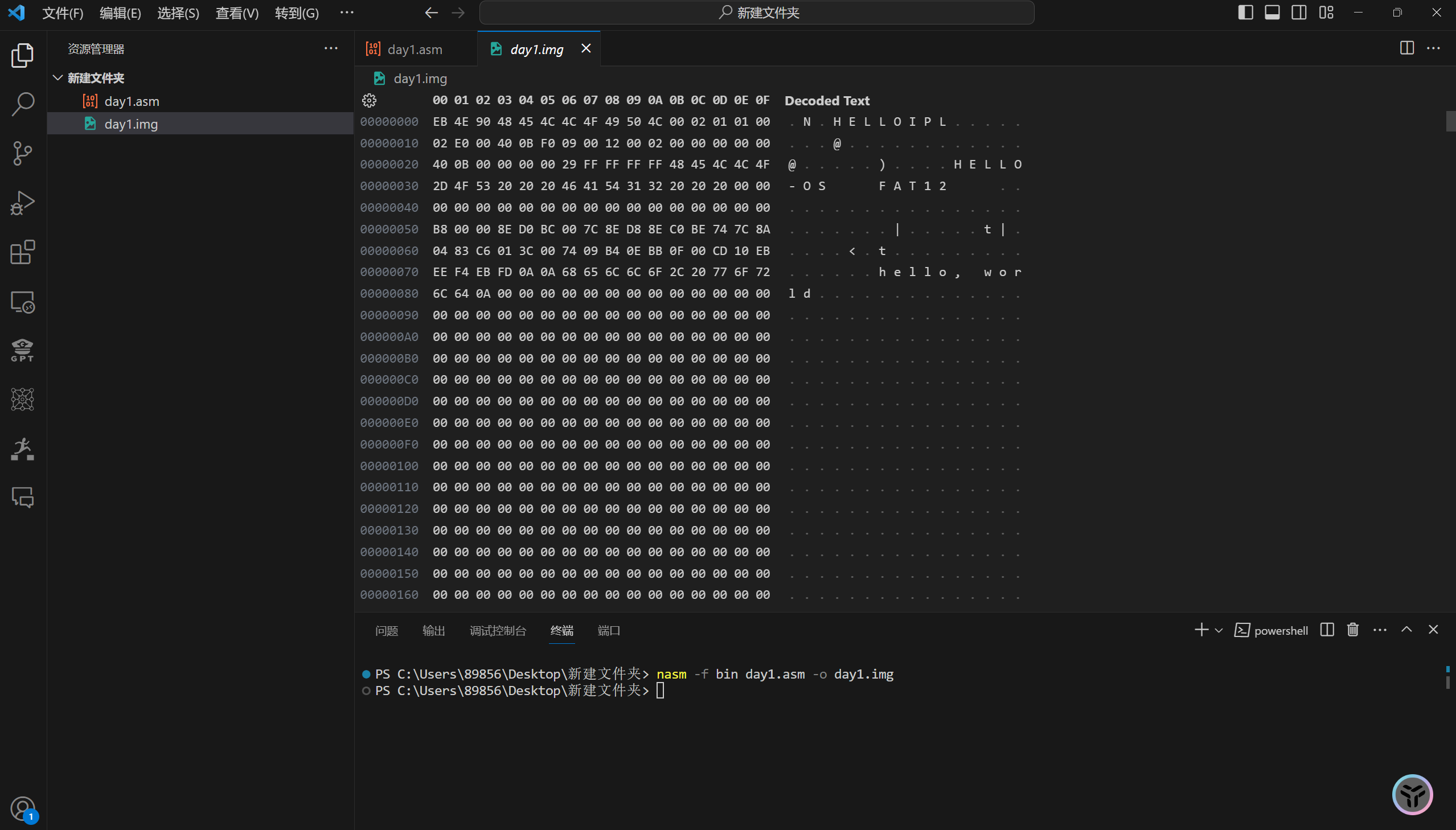
Task: Open editor More Actions ellipsis
Action: [x=1434, y=48]
